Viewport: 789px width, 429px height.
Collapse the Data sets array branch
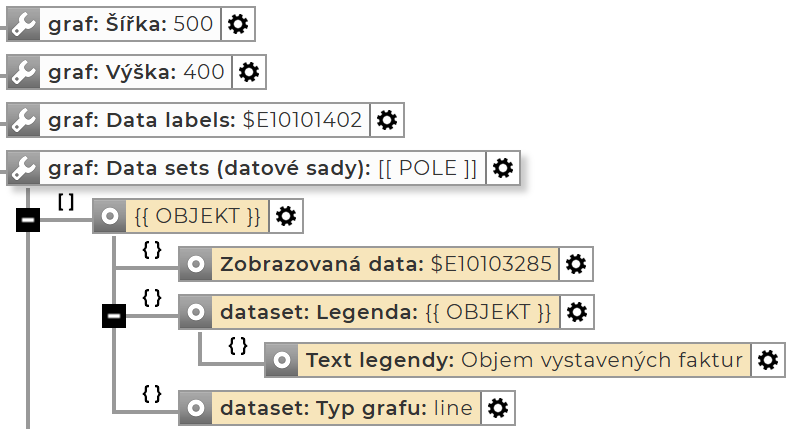pyautogui.click(x=28, y=219)
